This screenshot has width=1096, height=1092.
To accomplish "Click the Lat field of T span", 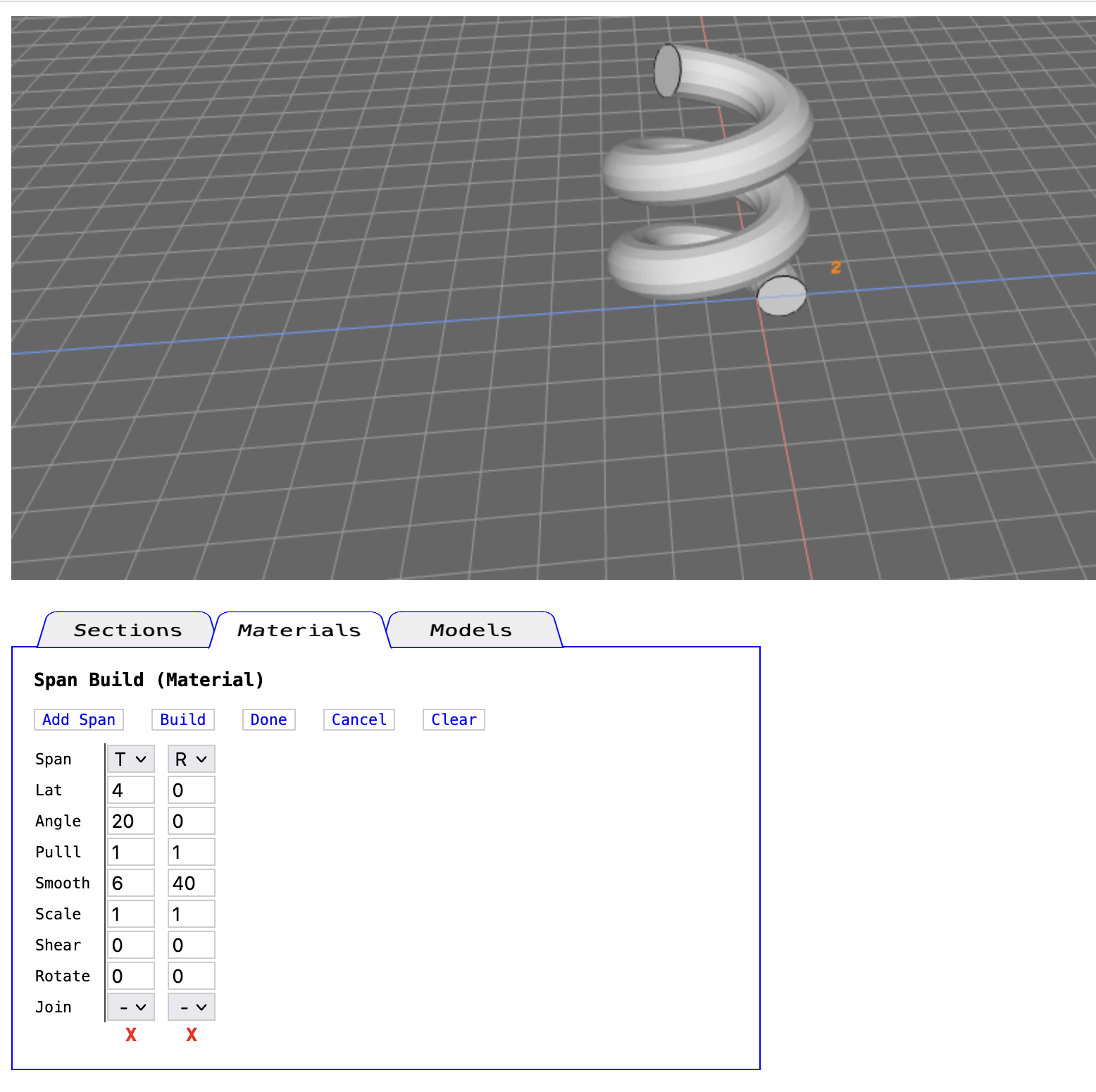I will [x=130, y=790].
